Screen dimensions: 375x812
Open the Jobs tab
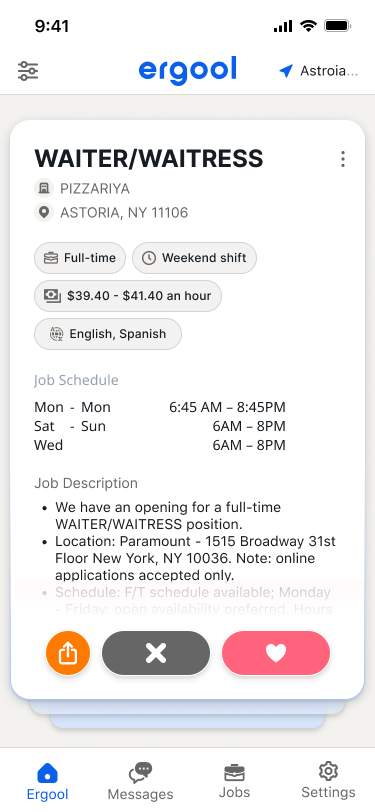[234, 781]
